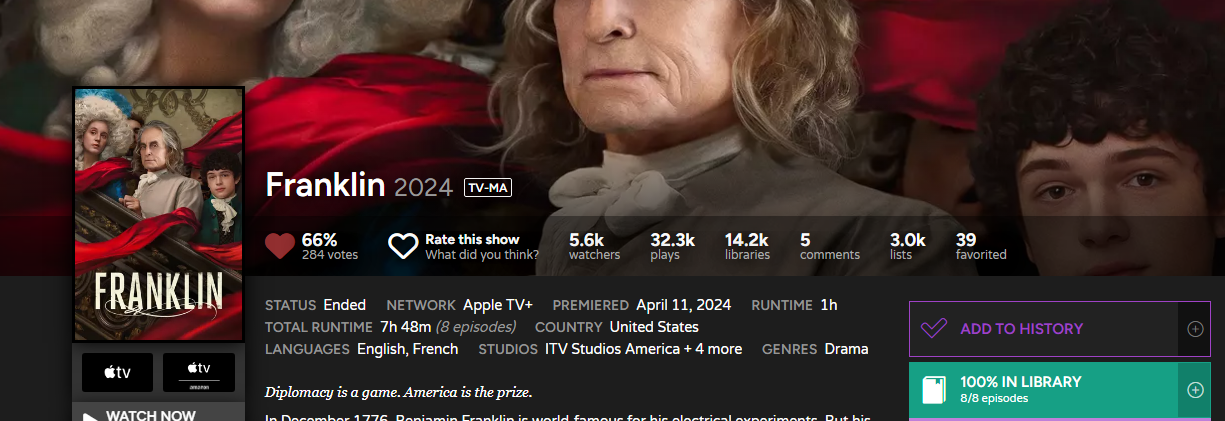Show more studios via '+ 4 more'

[712, 349]
